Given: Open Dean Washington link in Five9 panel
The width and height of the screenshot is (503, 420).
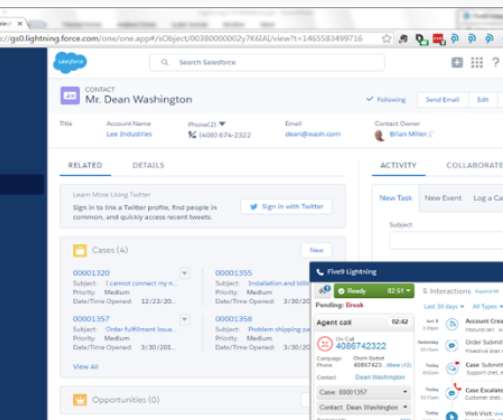Looking at the screenshot, I should click(x=380, y=377).
